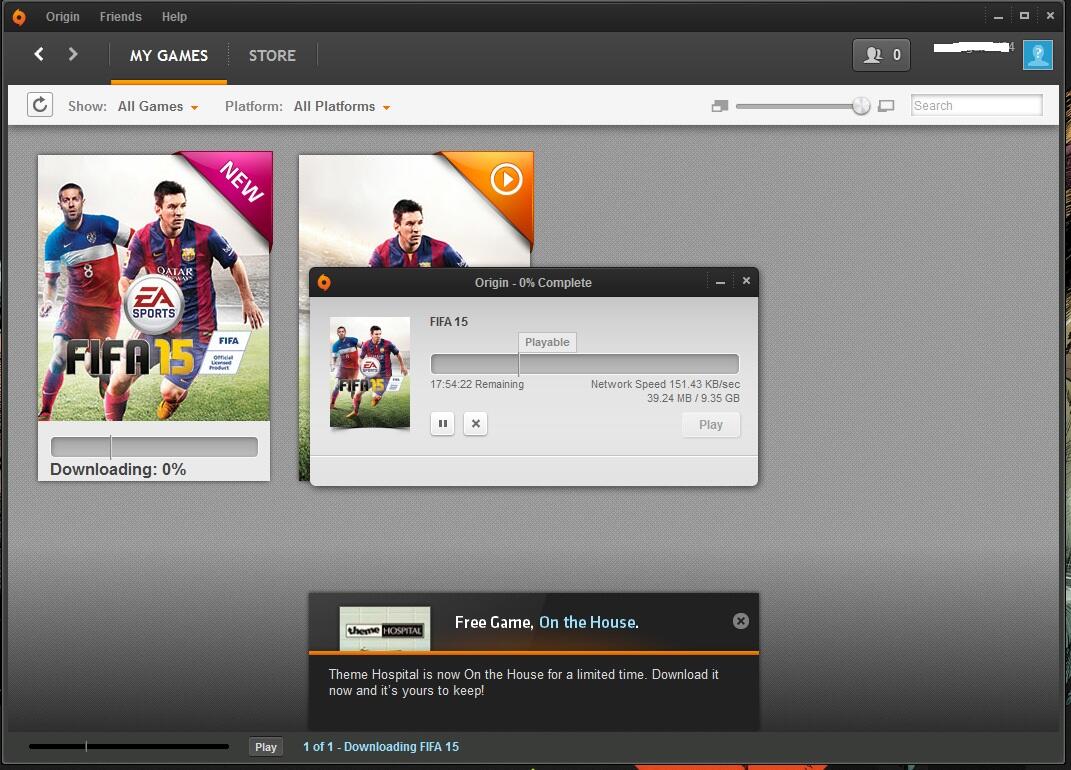
Task: Cancel the FIFA 15 download
Action: (x=475, y=424)
